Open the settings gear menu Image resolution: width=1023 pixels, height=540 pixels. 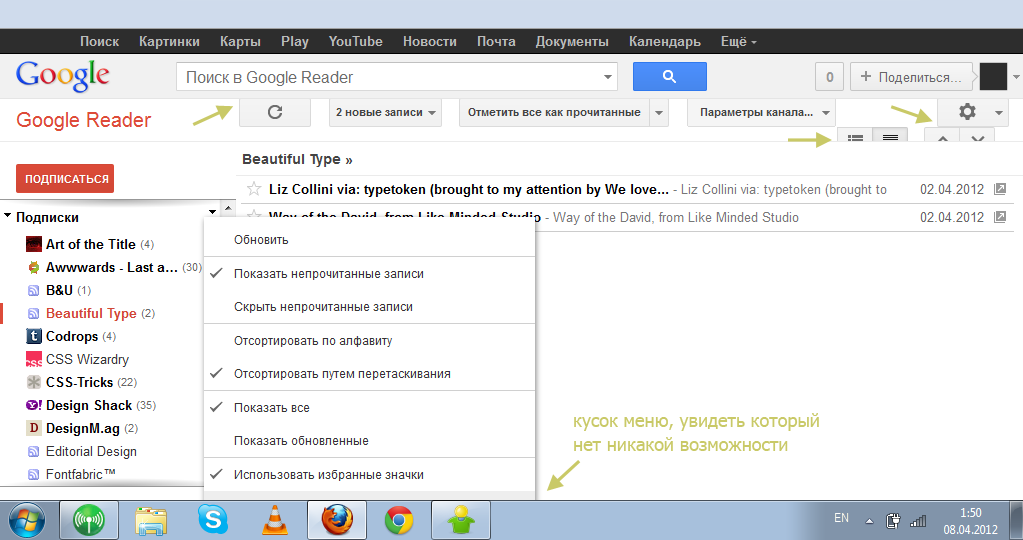point(967,112)
